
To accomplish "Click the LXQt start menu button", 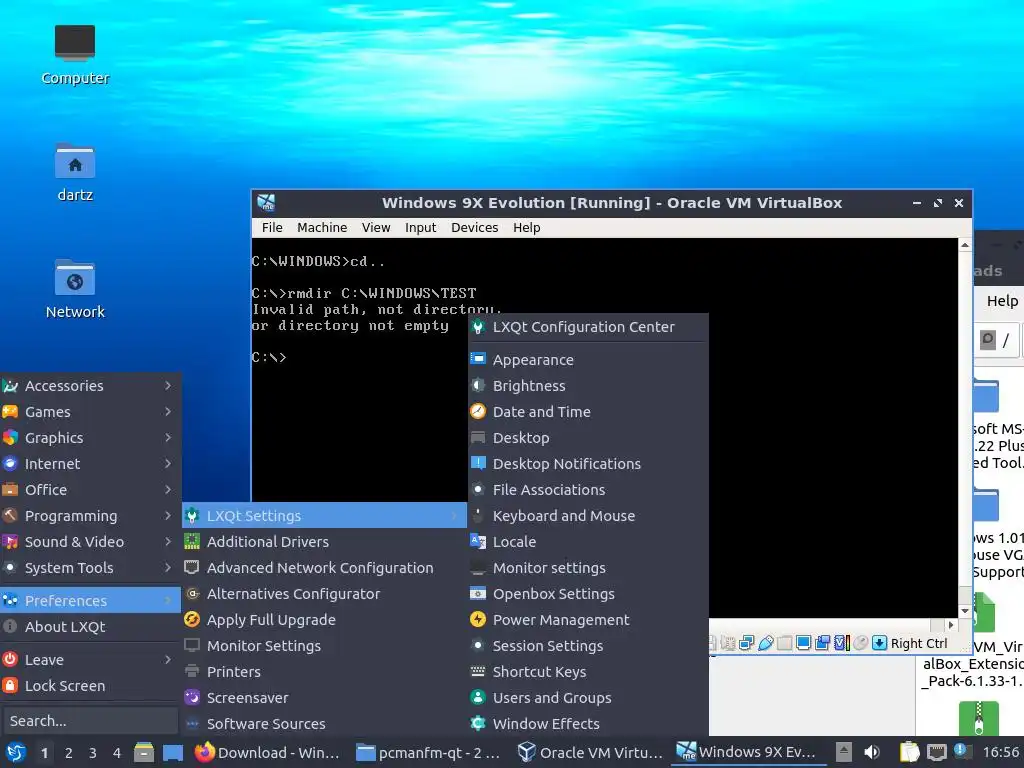I will point(16,752).
